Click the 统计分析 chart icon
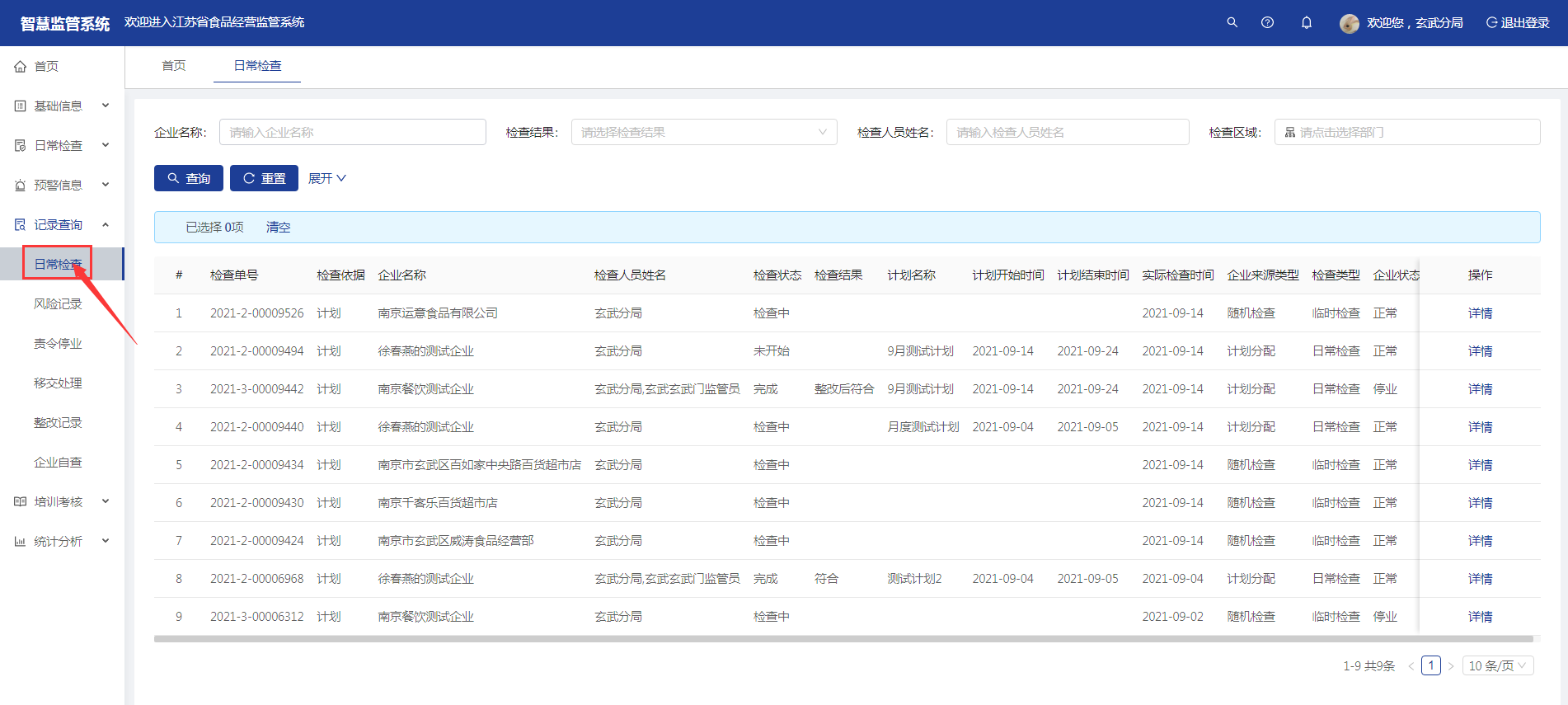This screenshot has height=705, width=1568. [21, 542]
